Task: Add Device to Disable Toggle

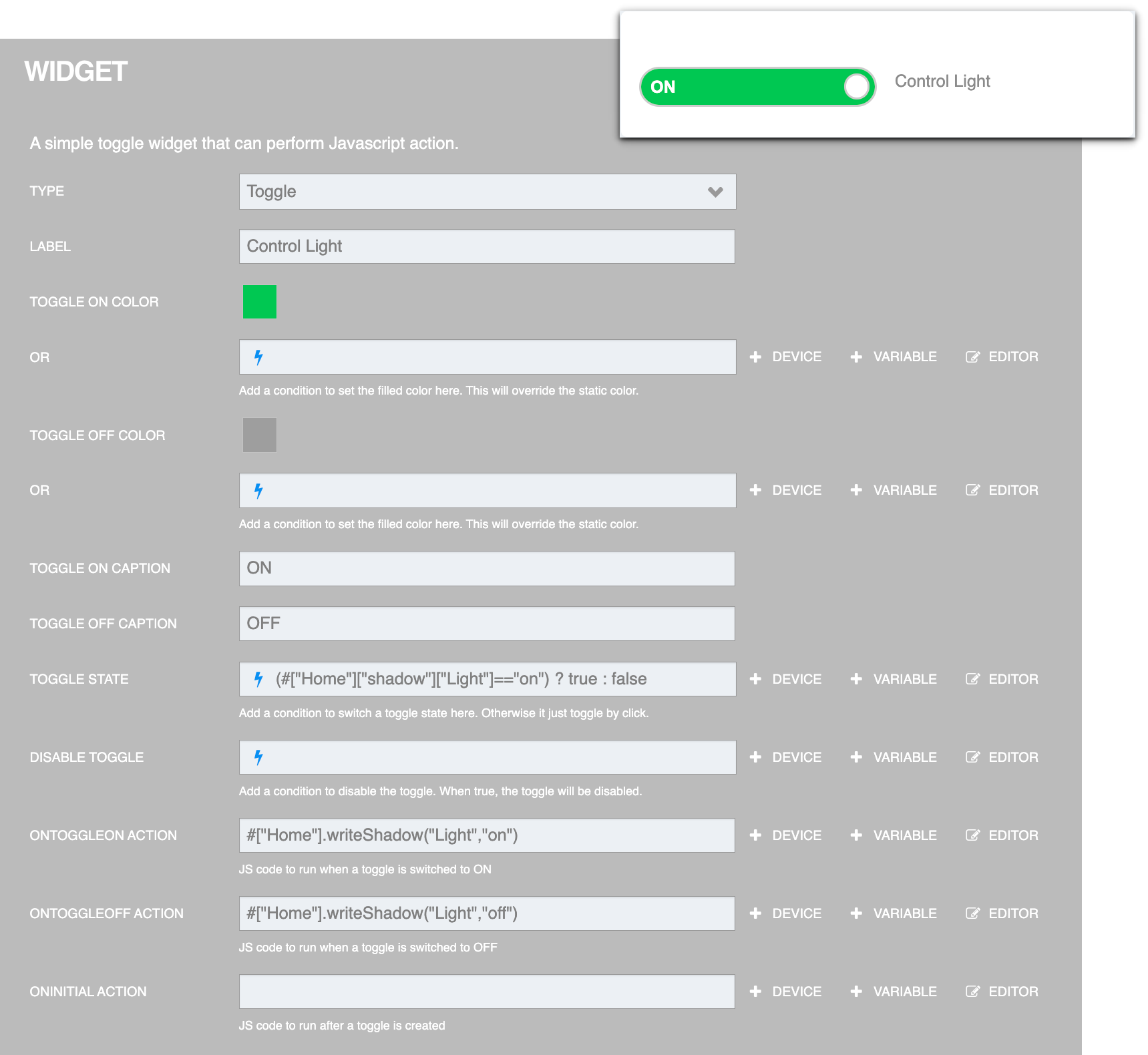Action: [x=785, y=757]
